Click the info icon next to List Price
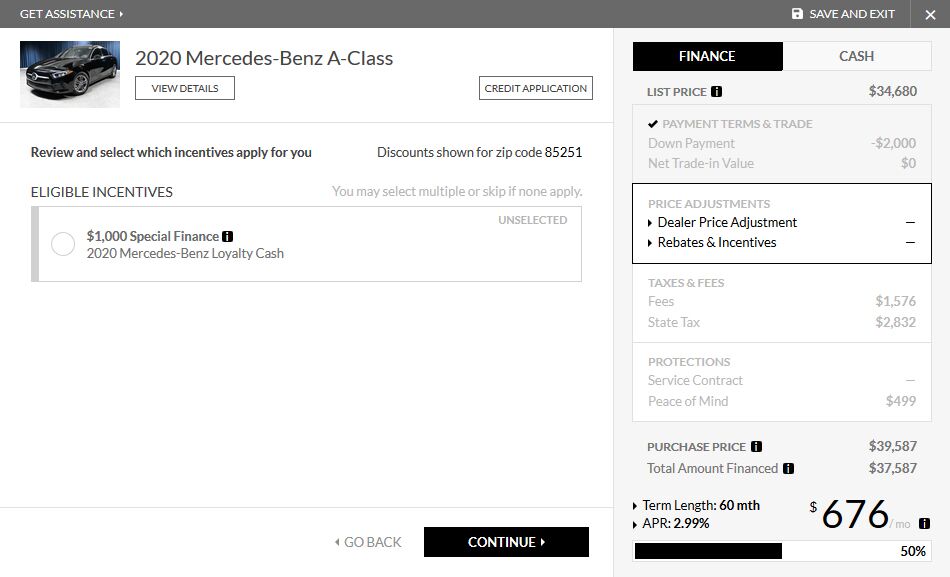 click(x=716, y=92)
